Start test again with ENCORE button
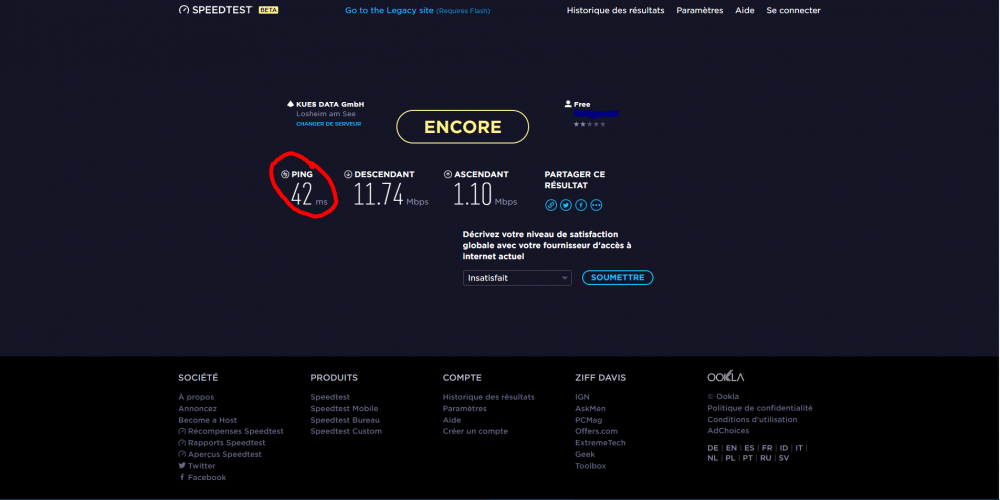The width and height of the screenshot is (1000, 500). coord(463,127)
